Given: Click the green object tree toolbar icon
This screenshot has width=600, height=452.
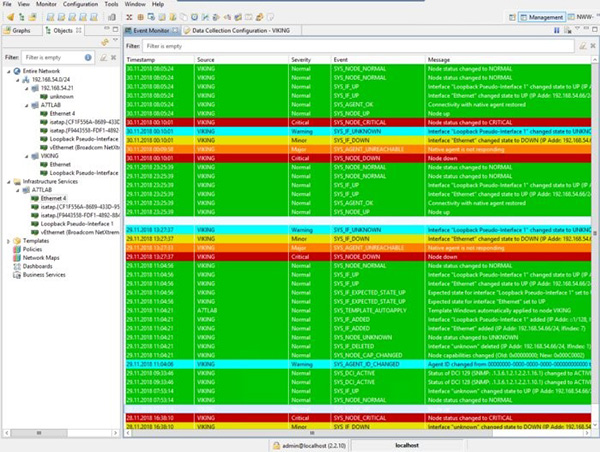Looking at the screenshot, I should (x=22, y=17).
